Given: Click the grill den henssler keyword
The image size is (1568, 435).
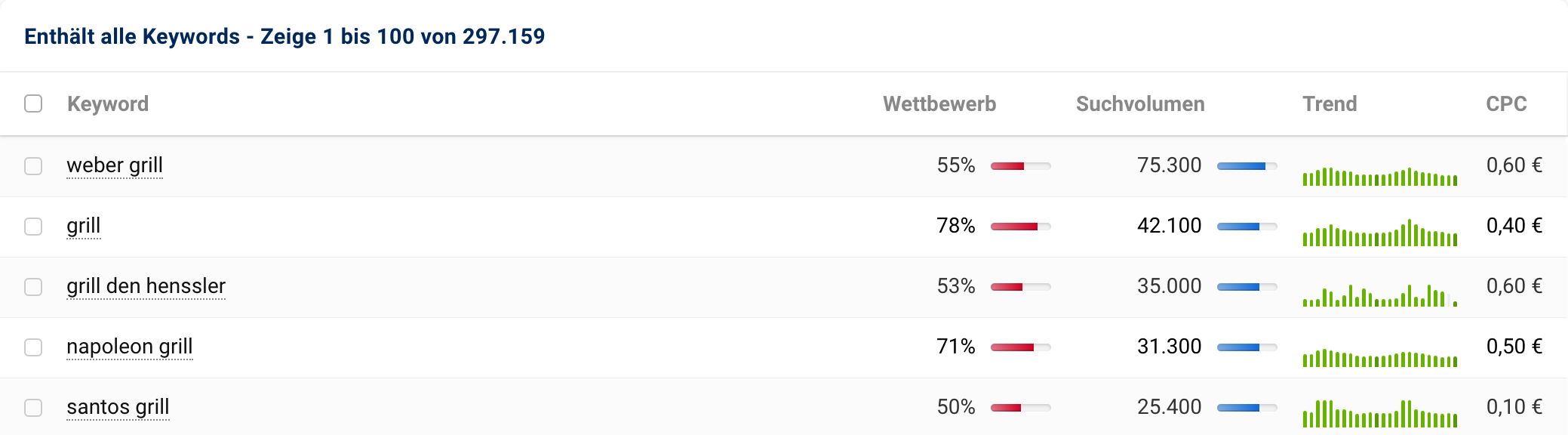Looking at the screenshot, I should [x=146, y=286].
